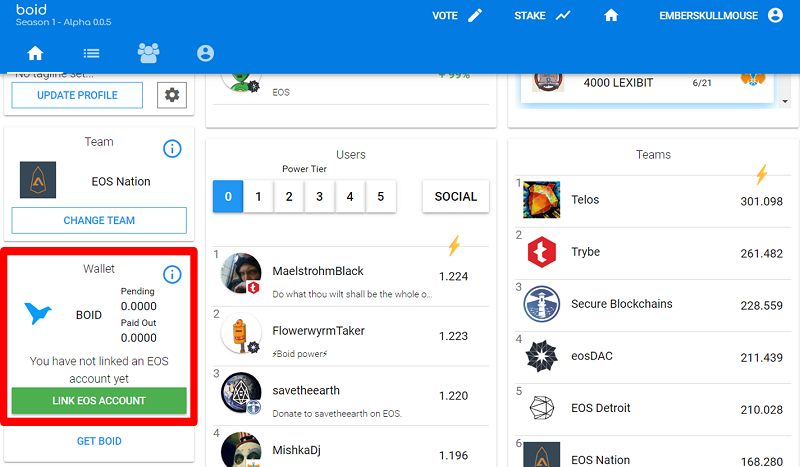Go to the home icon in the top bar
The height and width of the screenshot is (467, 800).
point(611,16)
